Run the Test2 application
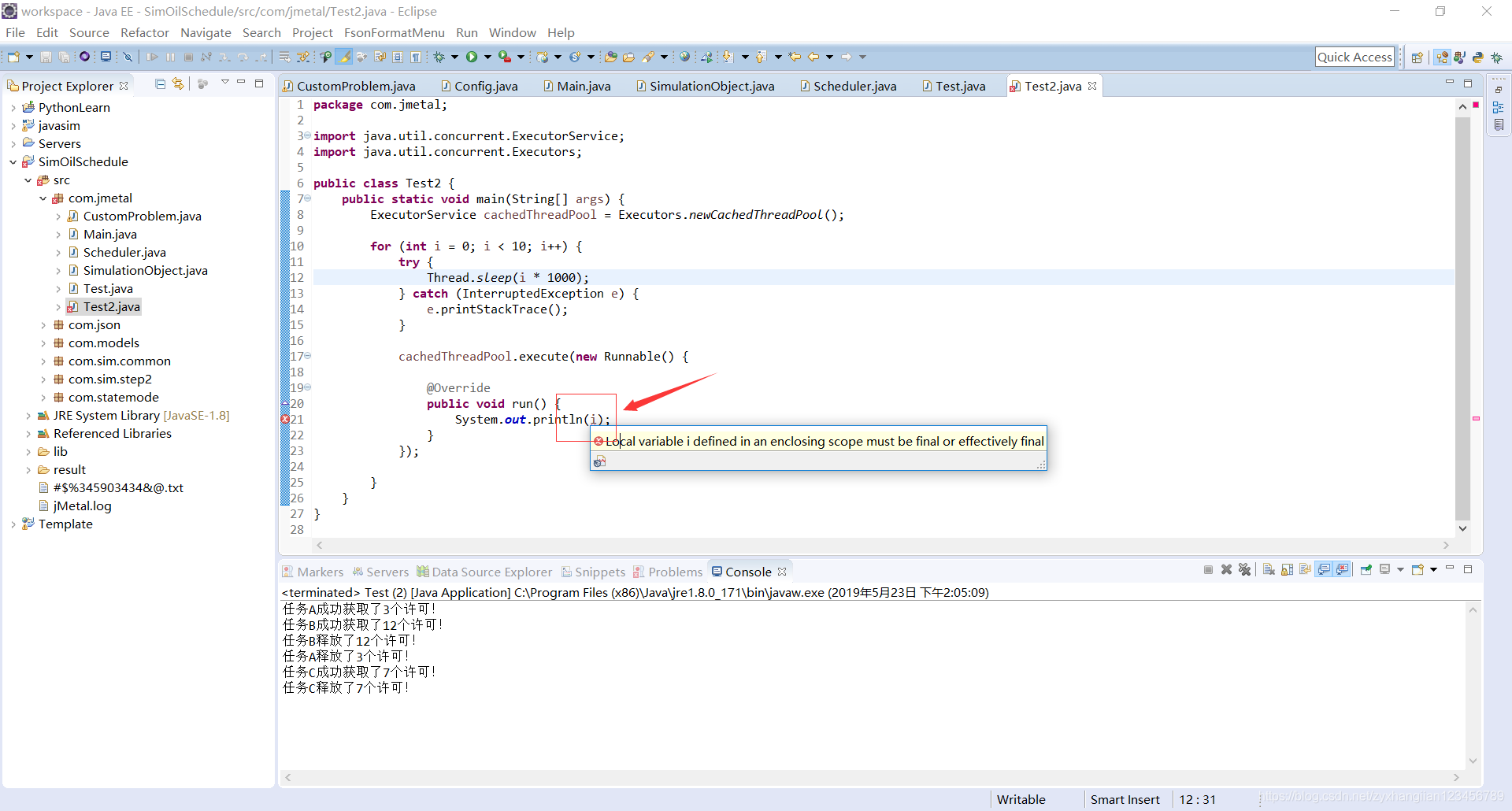1512x811 pixels. pos(472,57)
